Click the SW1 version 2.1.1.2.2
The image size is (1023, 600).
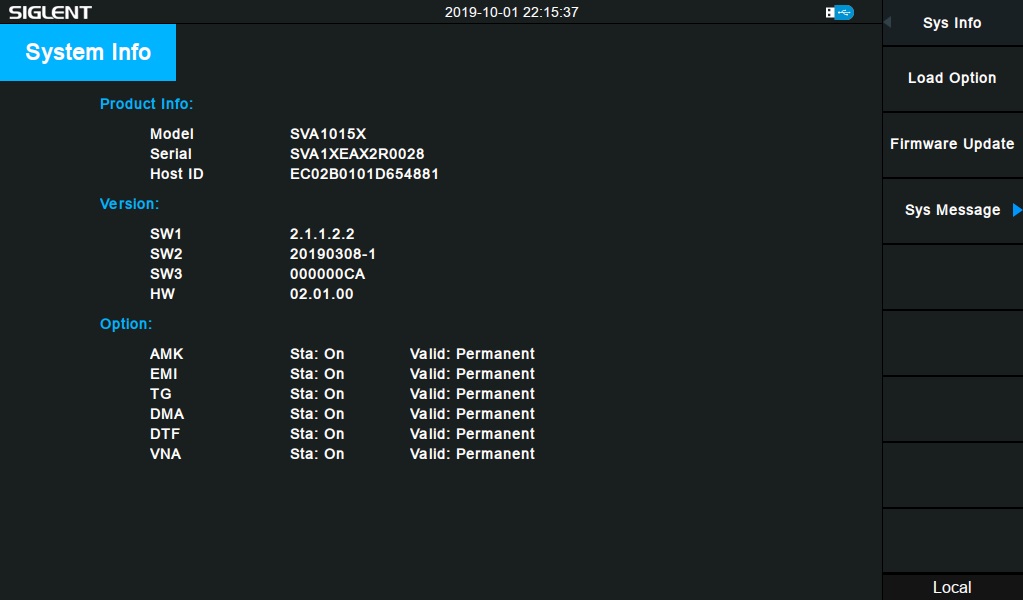322,234
